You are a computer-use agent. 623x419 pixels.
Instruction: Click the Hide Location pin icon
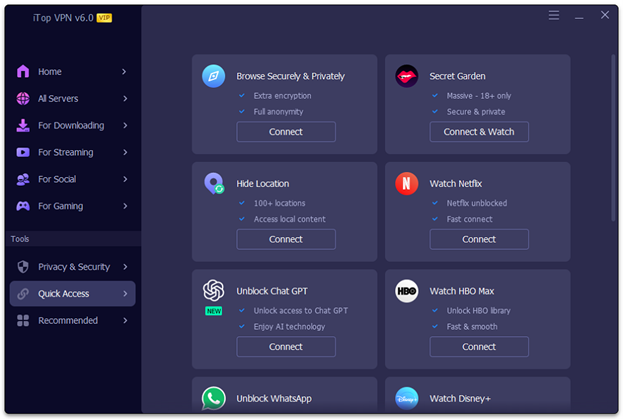(214, 183)
